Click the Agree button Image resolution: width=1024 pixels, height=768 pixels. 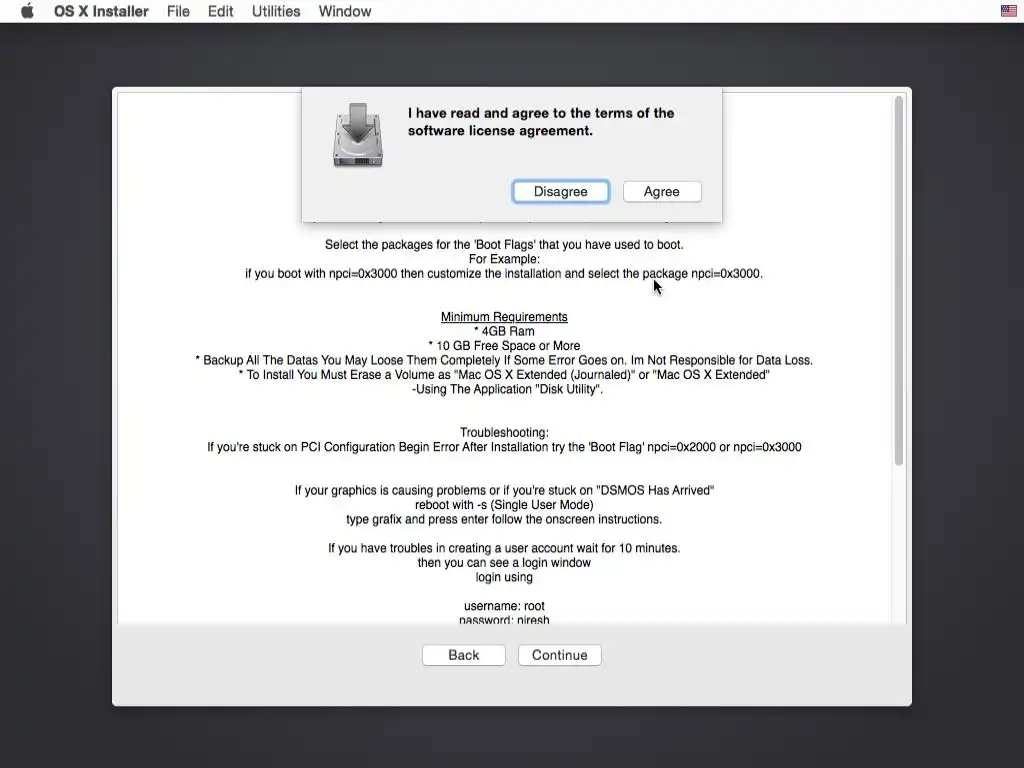[662, 191]
